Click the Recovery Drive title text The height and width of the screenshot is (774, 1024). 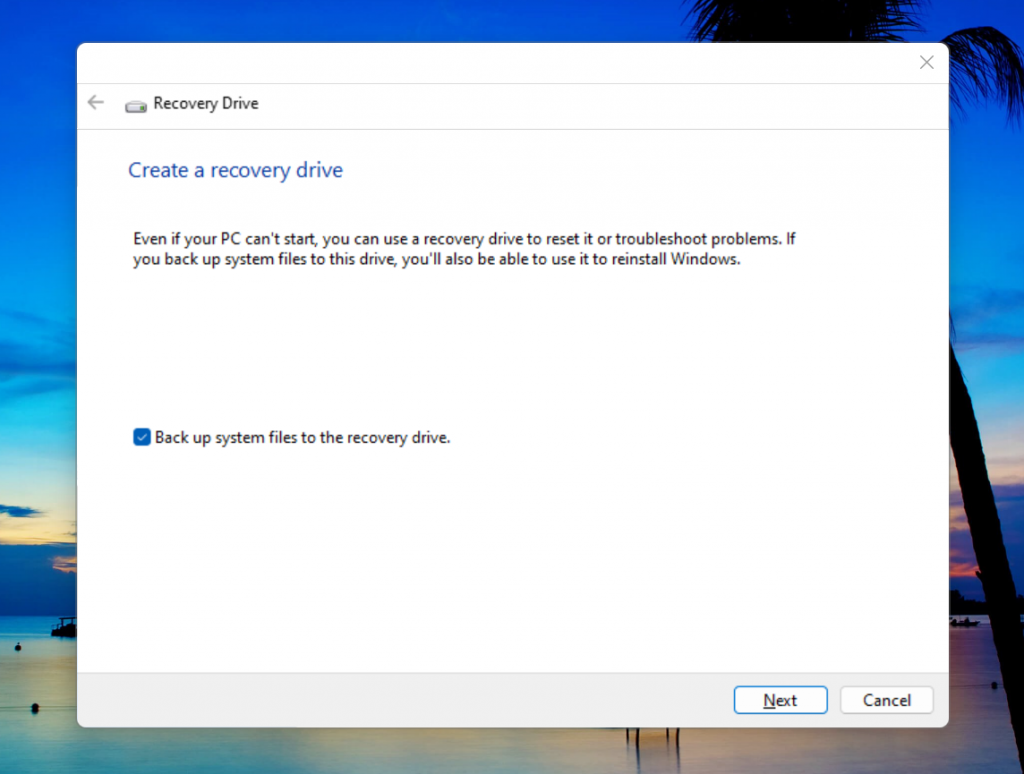click(205, 103)
